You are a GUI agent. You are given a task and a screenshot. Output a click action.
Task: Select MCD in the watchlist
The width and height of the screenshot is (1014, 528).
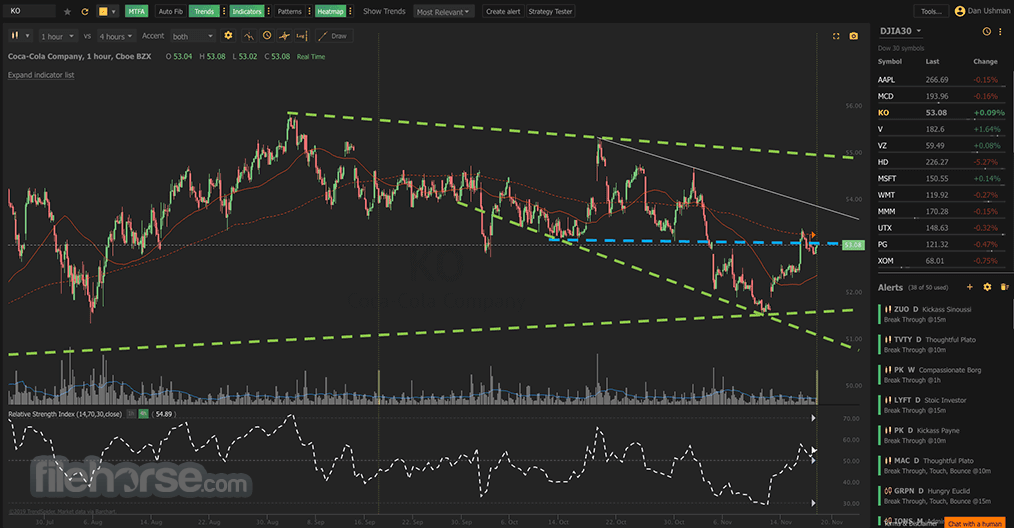pyautogui.click(x=942, y=96)
